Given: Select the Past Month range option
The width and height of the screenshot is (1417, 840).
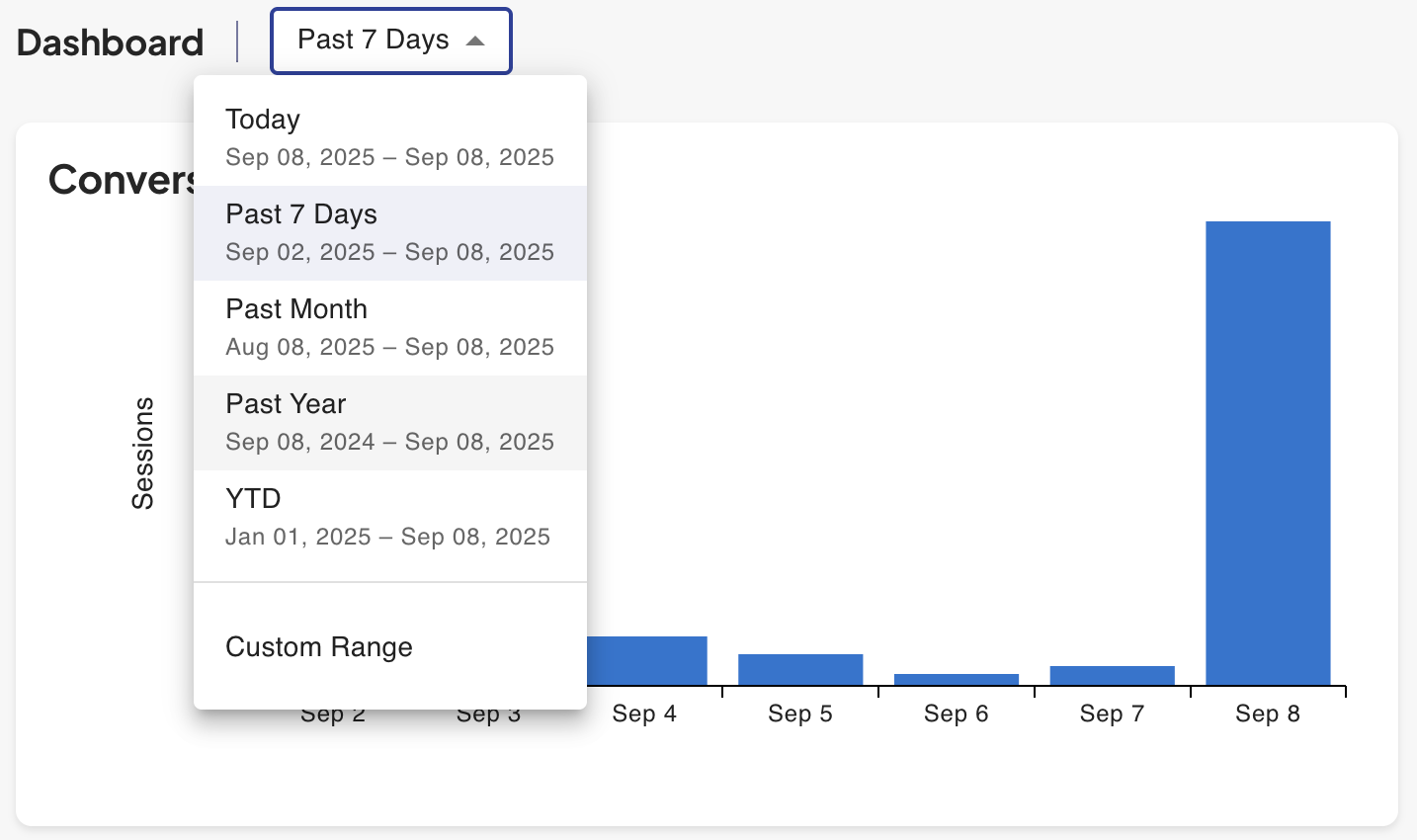Looking at the screenshot, I should pyautogui.click(x=389, y=327).
